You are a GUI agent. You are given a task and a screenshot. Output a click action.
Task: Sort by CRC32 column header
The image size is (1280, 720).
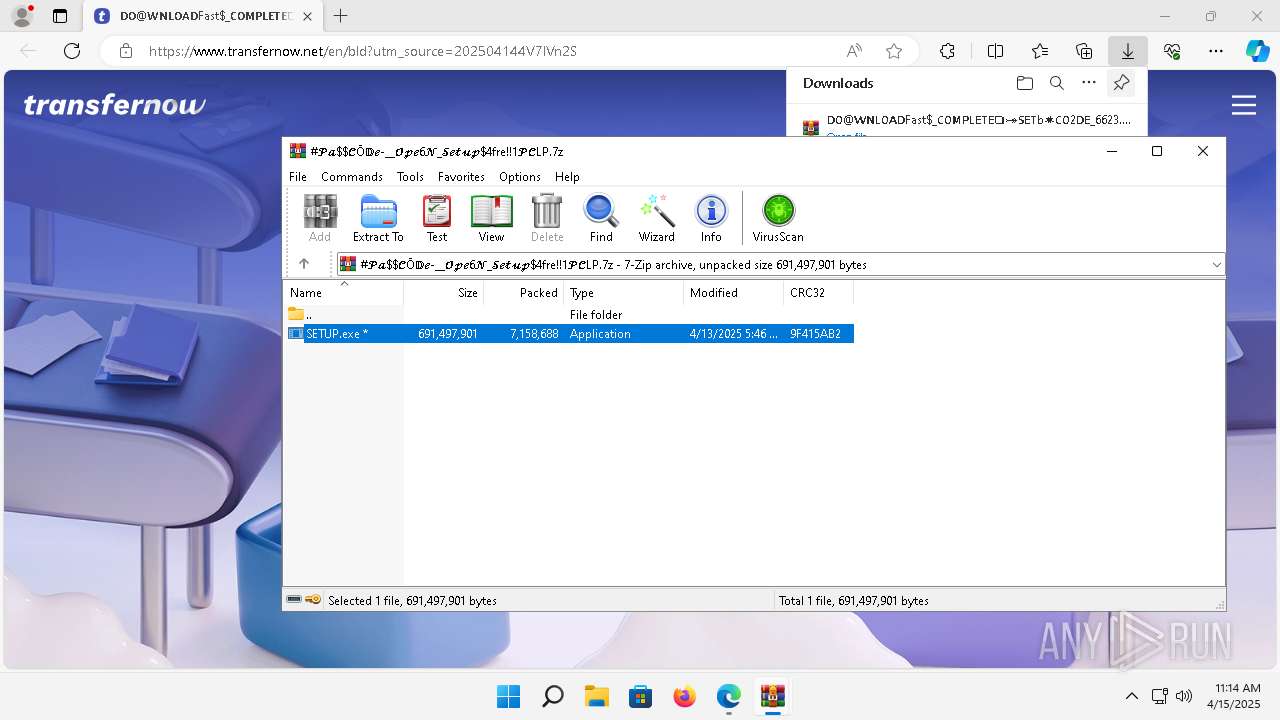click(x=819, y=293)
